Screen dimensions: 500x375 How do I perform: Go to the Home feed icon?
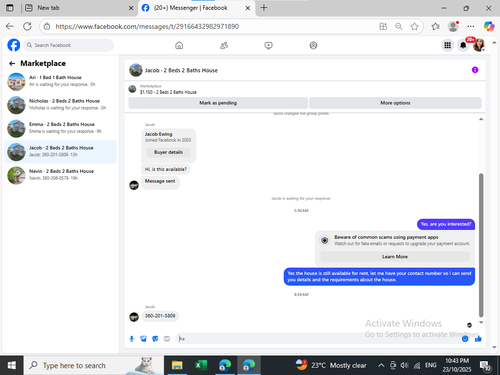(x=179, y=45)
